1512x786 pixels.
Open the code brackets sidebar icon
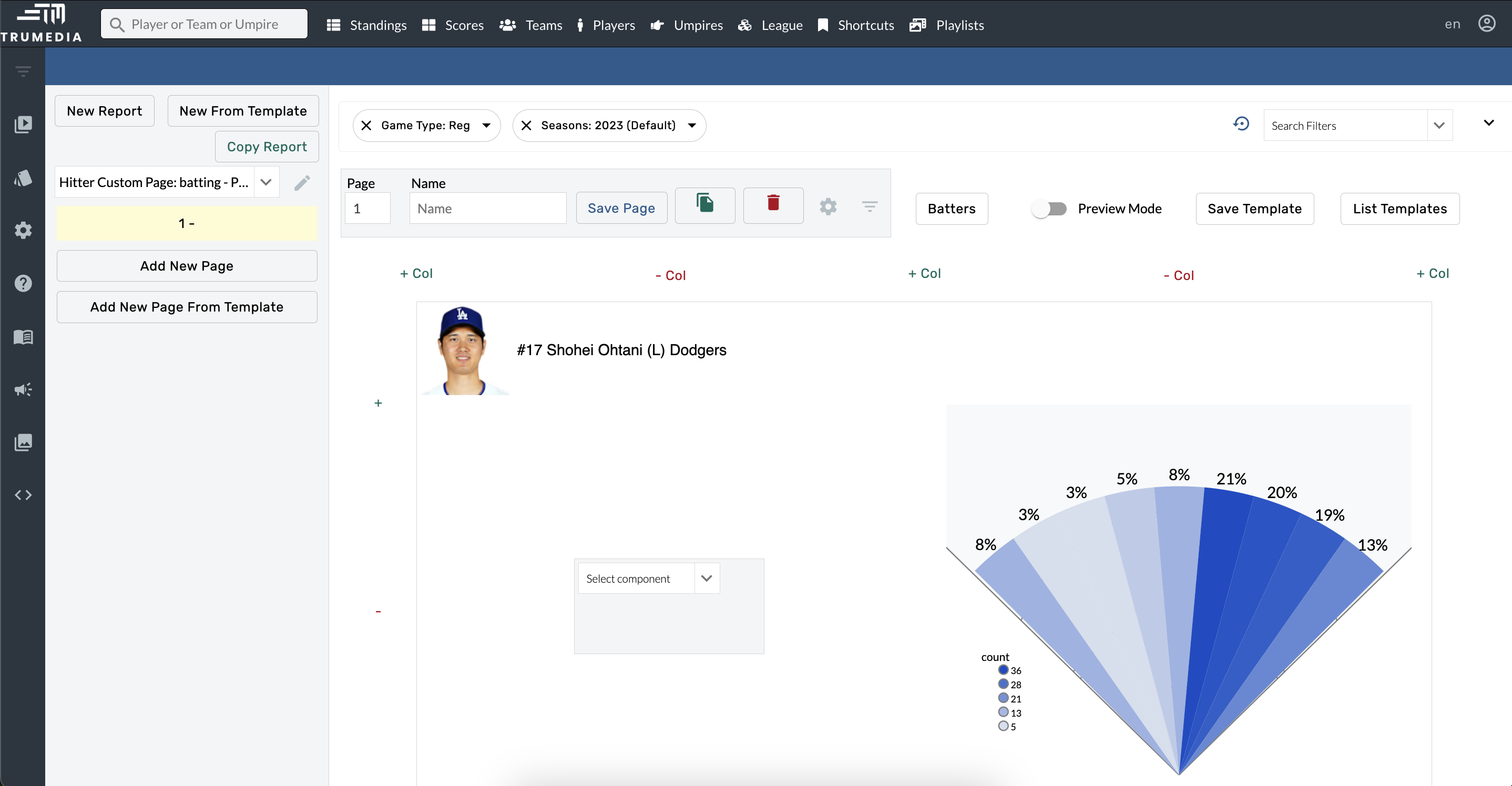tap(23, 495)
